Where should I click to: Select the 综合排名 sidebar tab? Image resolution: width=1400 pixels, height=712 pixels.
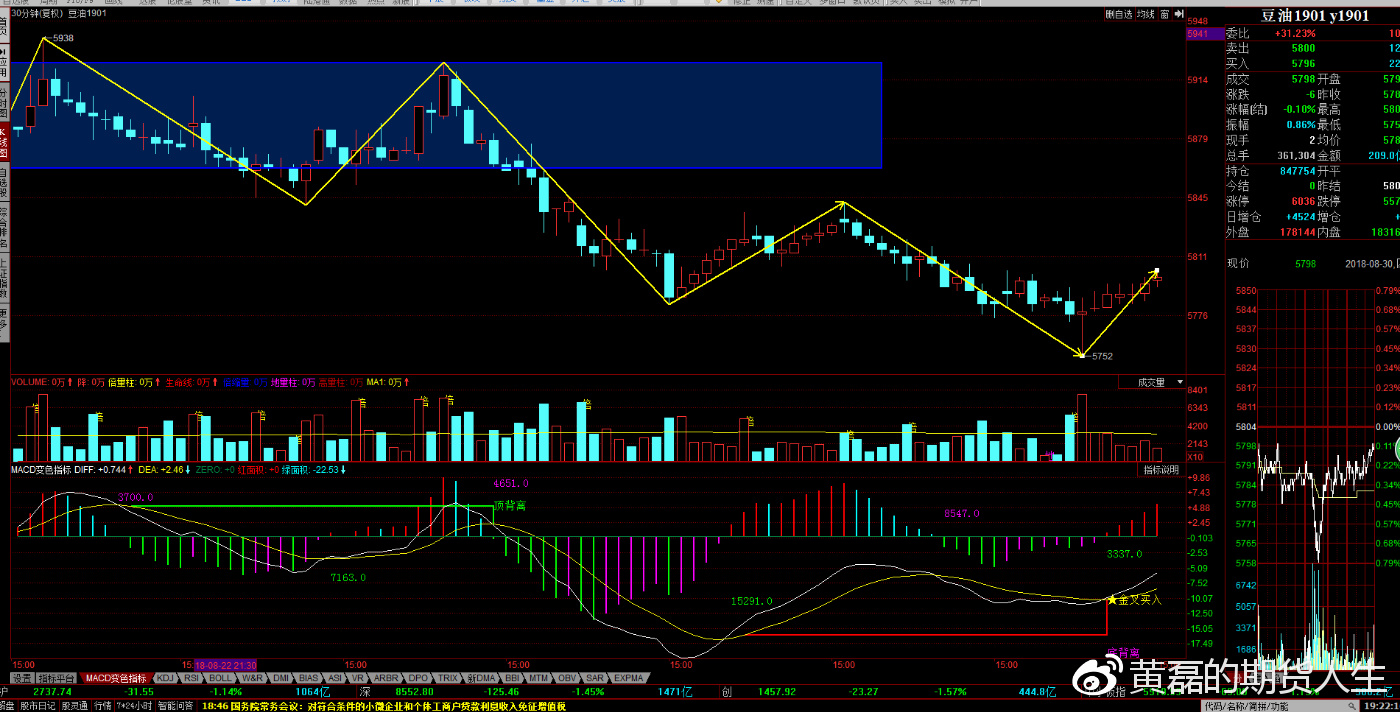[4, 229]
